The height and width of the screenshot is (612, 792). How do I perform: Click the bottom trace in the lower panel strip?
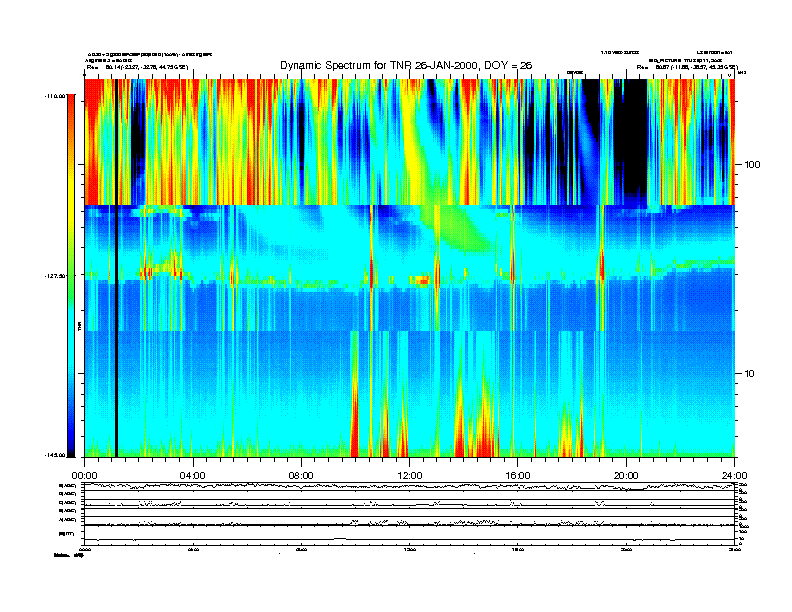click(x=409, y=539)
